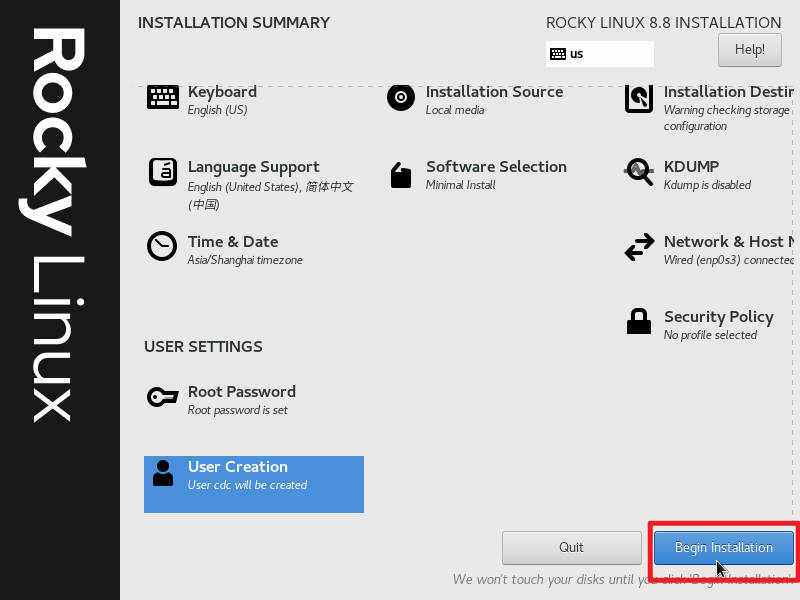Open Security Policy label
Image resolution: width=800 pixels, height=600 pixels.
click(x=718, y=317)
